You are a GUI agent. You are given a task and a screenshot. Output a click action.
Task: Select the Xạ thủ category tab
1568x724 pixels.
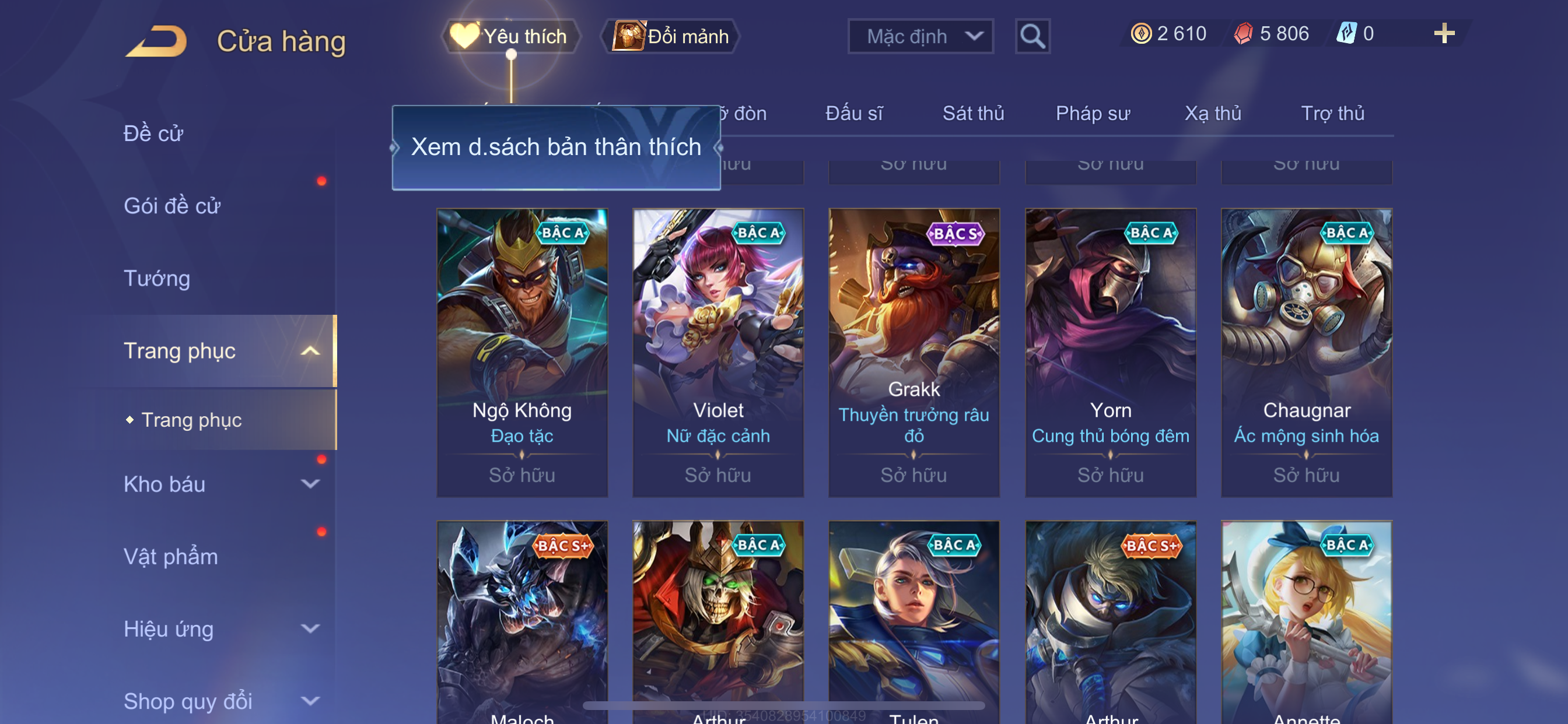click(x=1213, y=113)
